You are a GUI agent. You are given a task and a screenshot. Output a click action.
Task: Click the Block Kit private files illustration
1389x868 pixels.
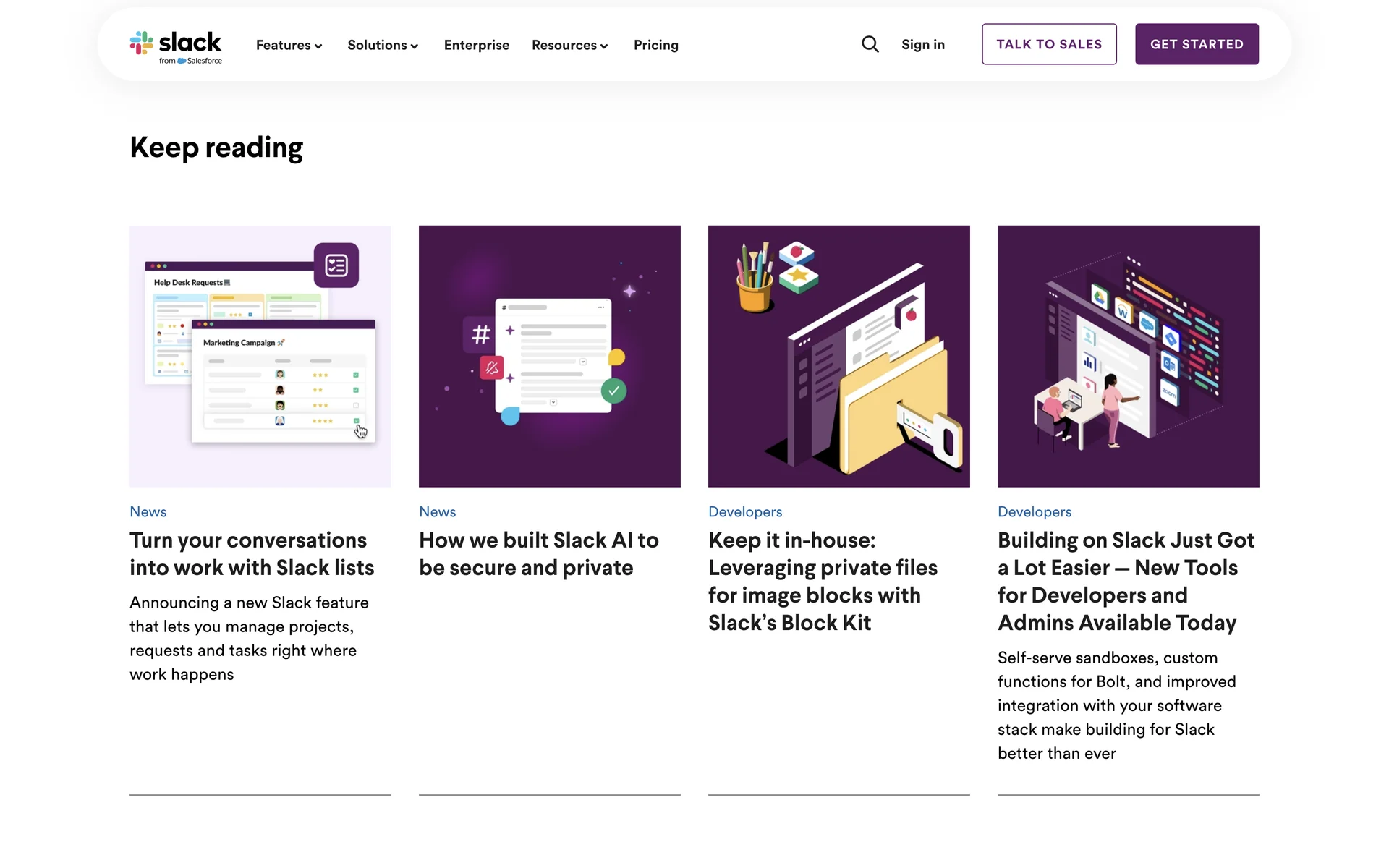tap(838, 356)
